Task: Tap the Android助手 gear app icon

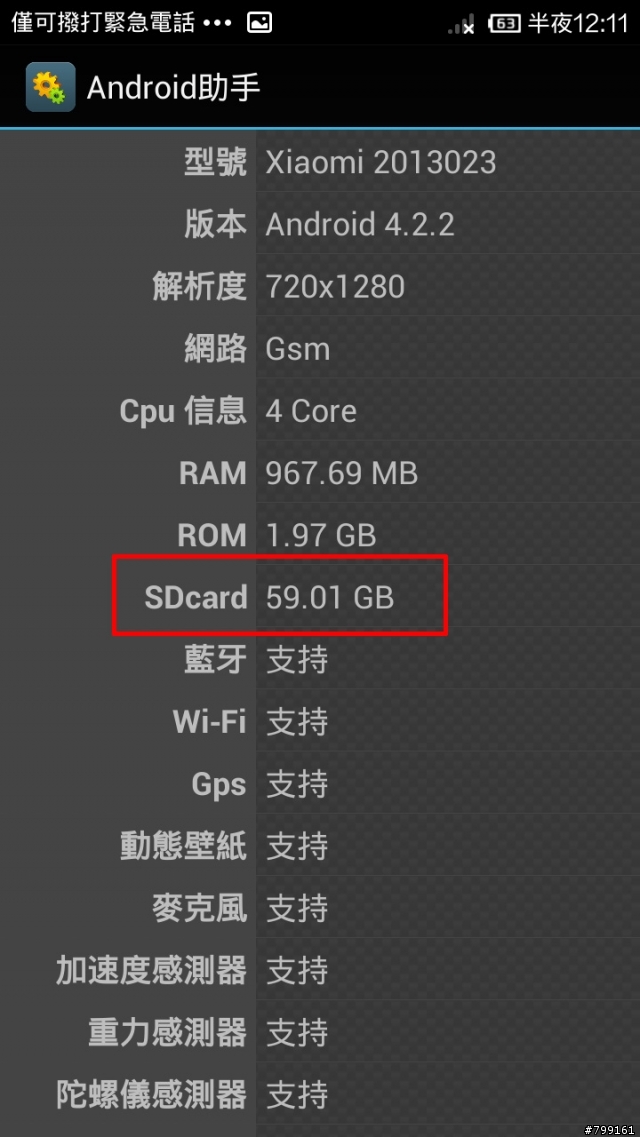Action: point(51,87)
